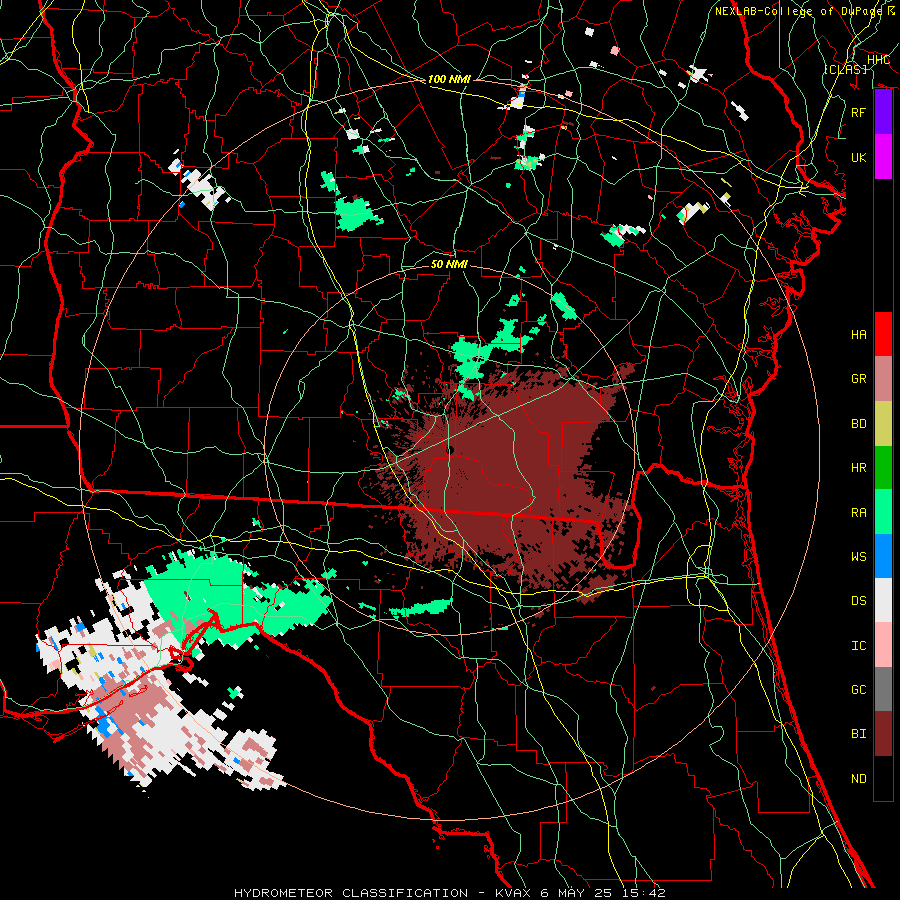Image resolution: width=900 pixels, height=900 pixels.
Task: Select the BD yellow legend block
Action: (883, 424)
